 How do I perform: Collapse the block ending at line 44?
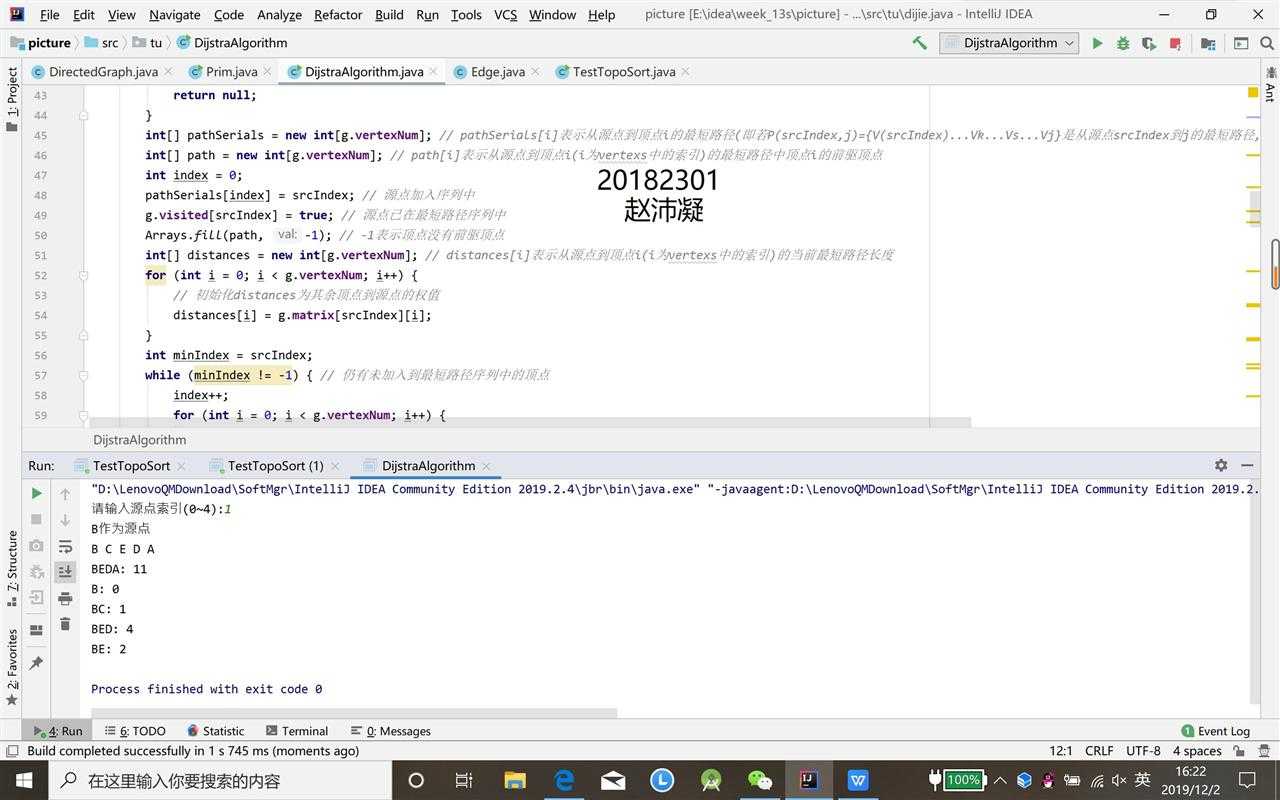coord(84,115)
